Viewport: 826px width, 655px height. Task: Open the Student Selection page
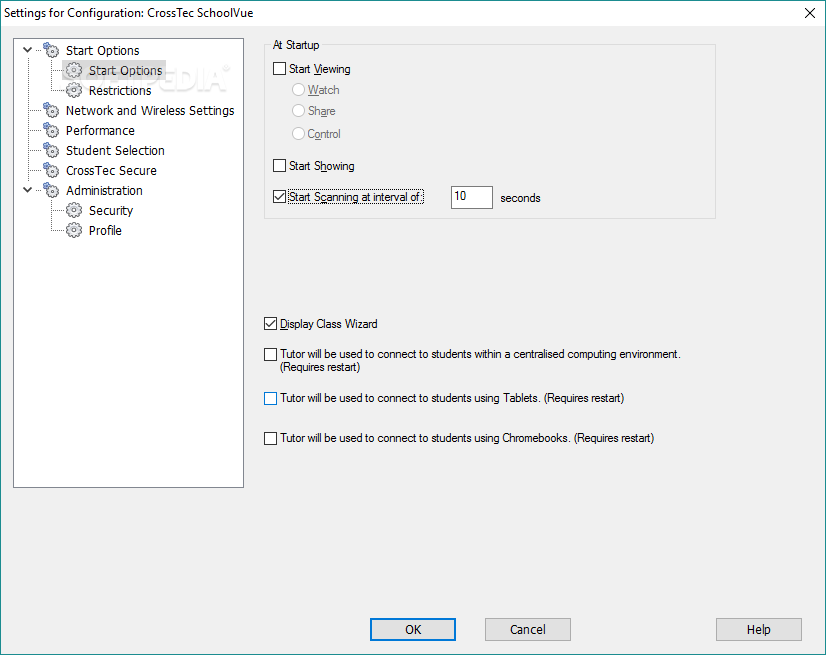point(115,151)
